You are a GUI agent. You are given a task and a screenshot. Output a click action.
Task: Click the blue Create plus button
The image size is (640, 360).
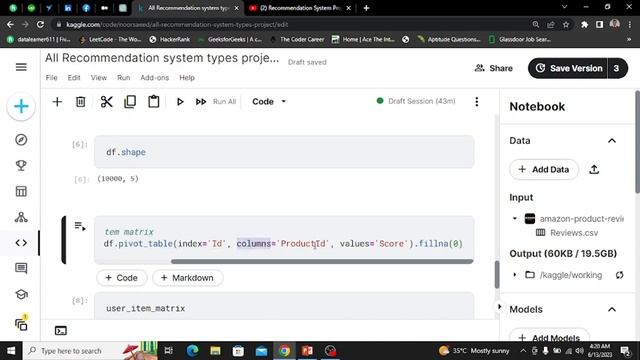click(21, 107)
